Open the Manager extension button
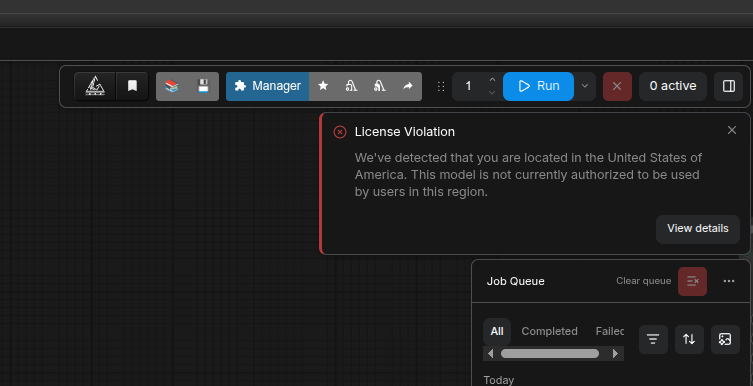The width and height of the screenshot is (753, 386). (x=267, y=86)
